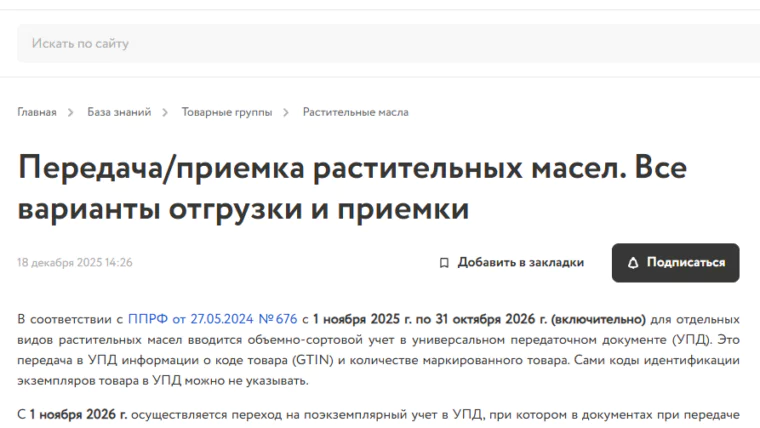The width and height of the screenshot is (760, 428).
Task: Click the chevron after База знаний breadcrumb
Action: click(166, 112)
